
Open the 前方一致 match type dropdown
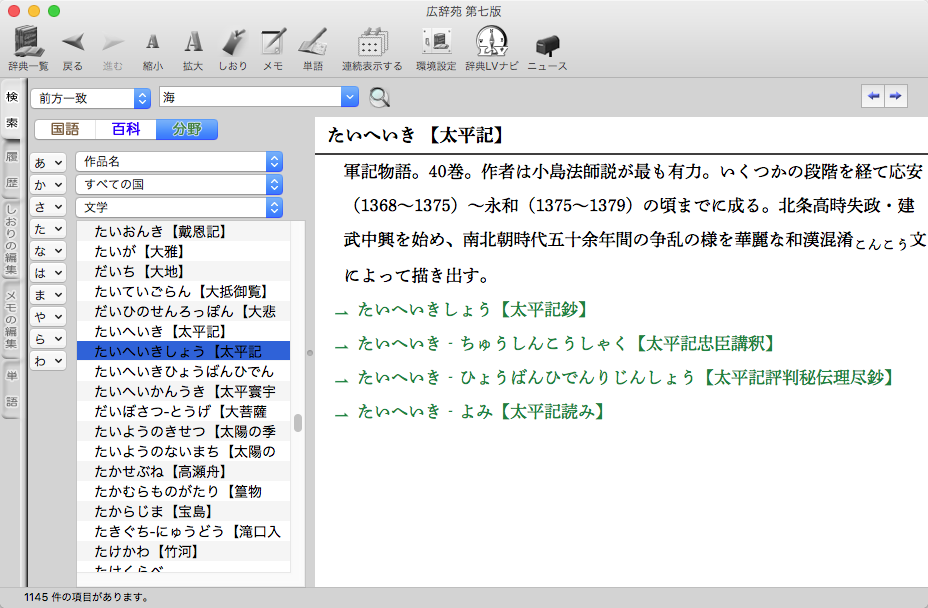point(89,97)
